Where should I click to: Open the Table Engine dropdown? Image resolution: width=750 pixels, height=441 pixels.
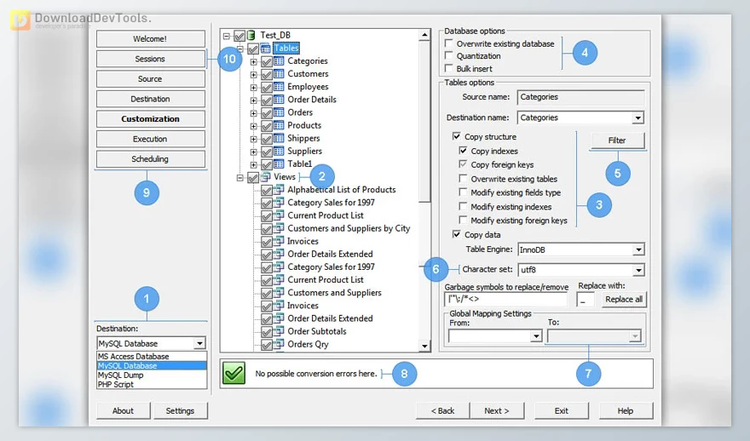[x=638, y=249]
